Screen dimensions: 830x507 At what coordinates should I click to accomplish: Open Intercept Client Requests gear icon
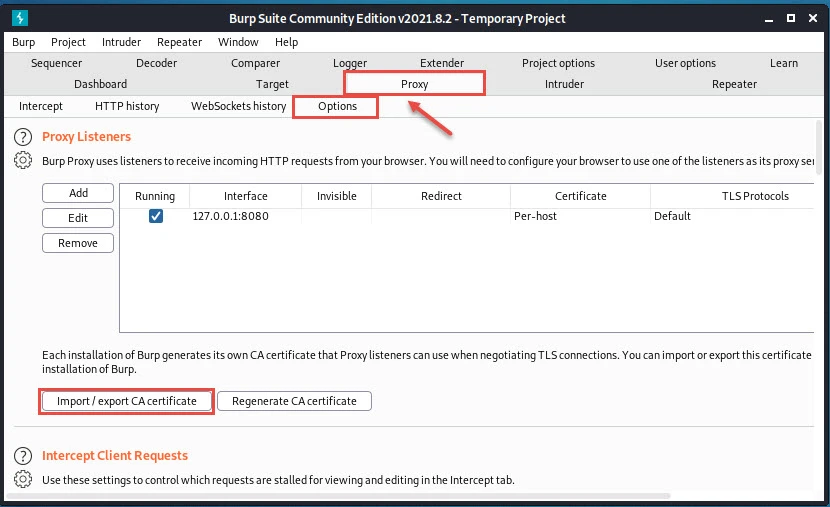click(x=23, y=479)
